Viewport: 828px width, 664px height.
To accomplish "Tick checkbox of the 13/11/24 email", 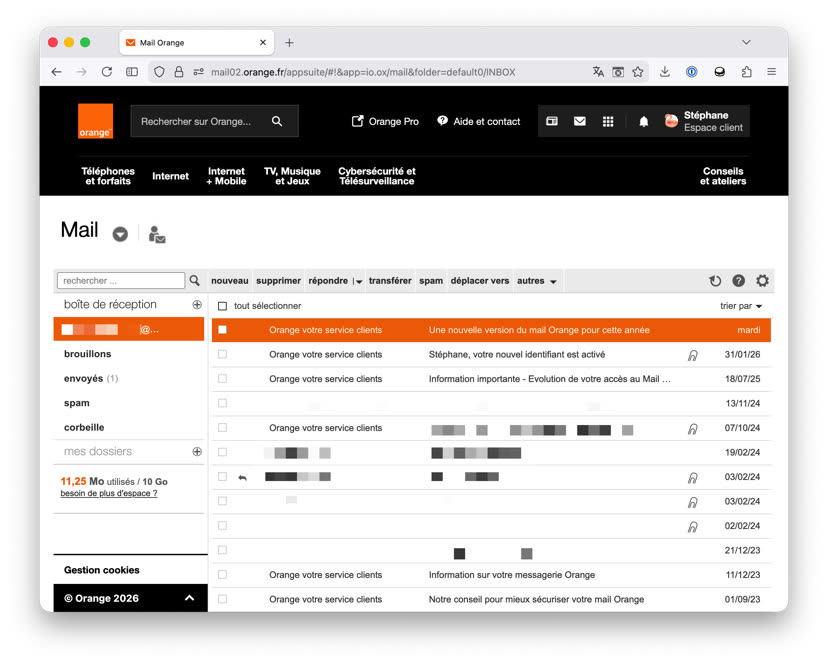I will (222, 403).
